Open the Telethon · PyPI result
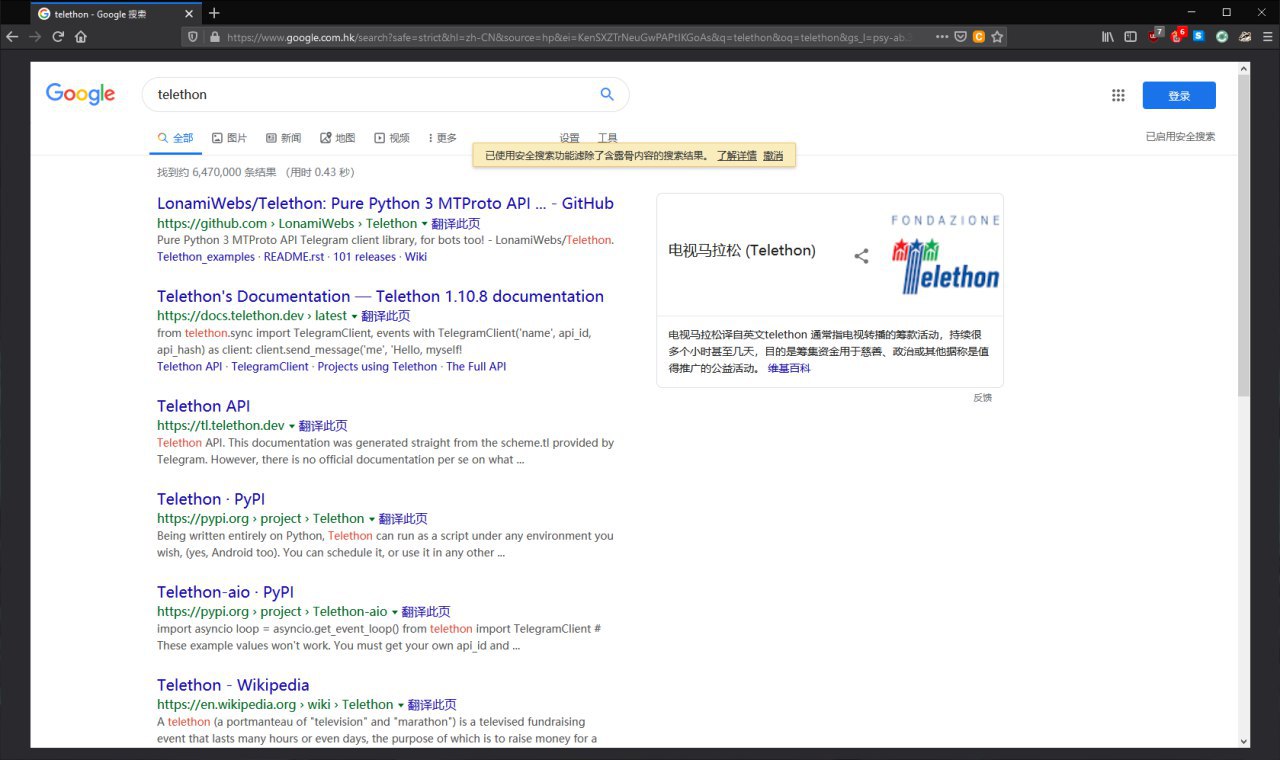Image resolution: width=1280 pixels, height=760 pixels. (x=210, y=499)
